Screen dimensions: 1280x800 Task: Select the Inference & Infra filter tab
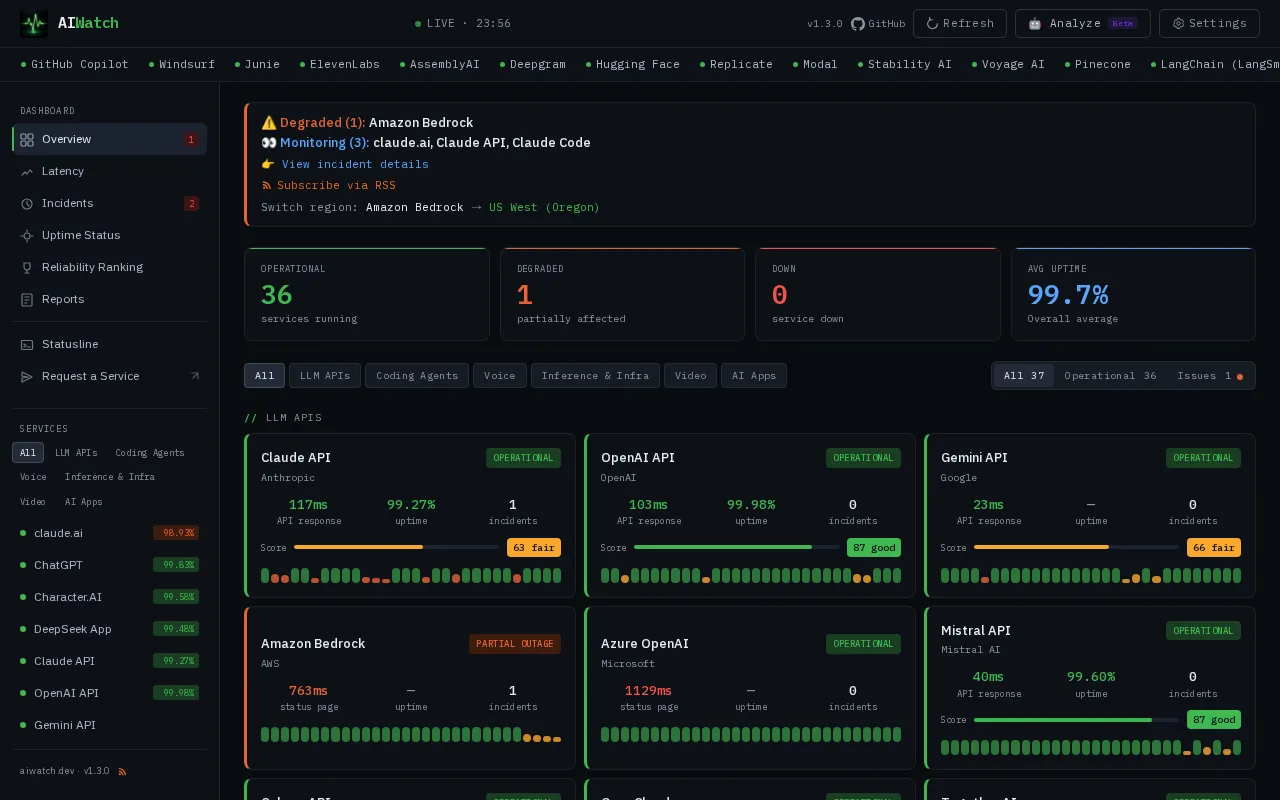[x=595, y=375]
